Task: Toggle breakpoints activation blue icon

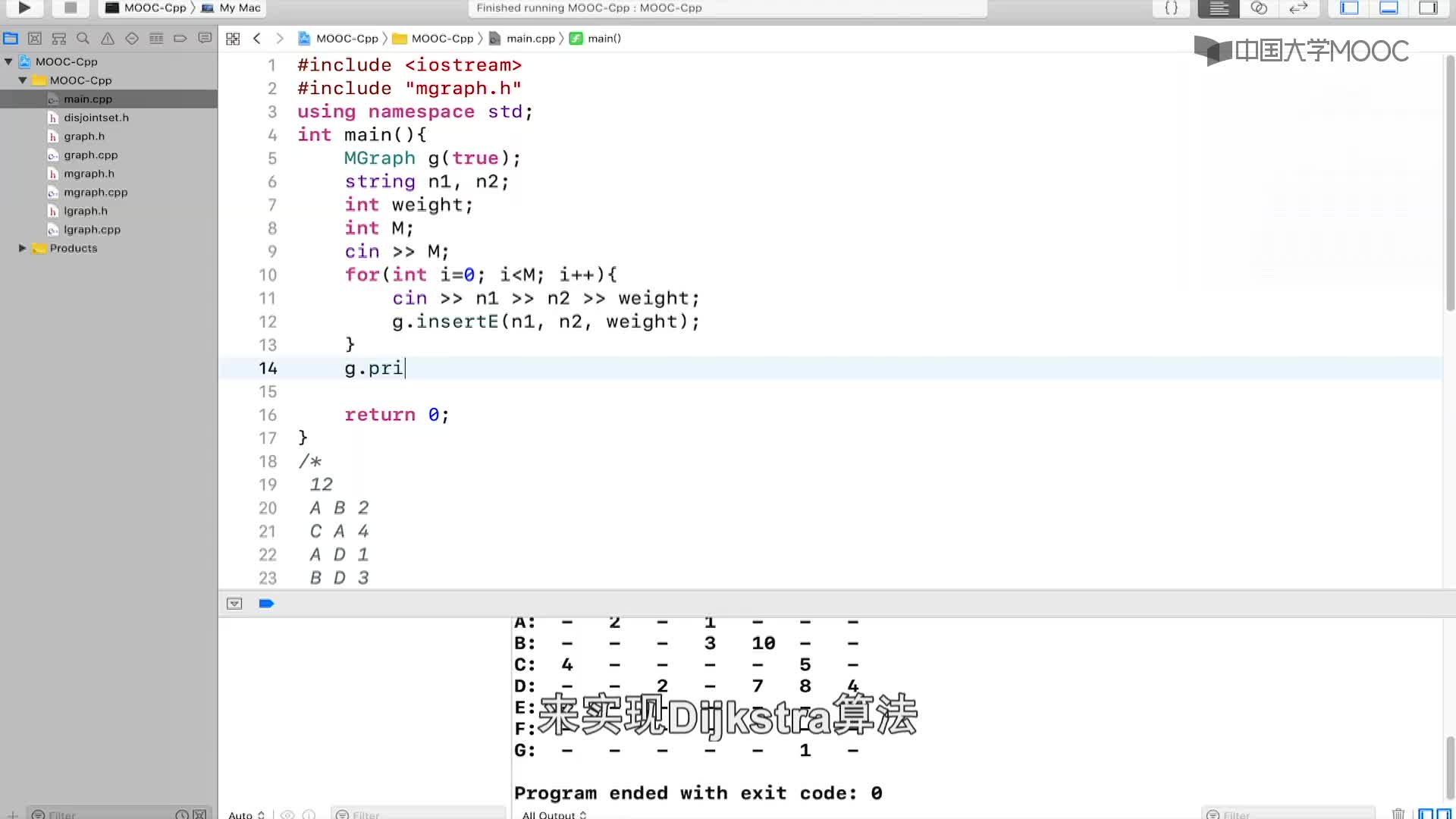Action: tap(266, 604)
